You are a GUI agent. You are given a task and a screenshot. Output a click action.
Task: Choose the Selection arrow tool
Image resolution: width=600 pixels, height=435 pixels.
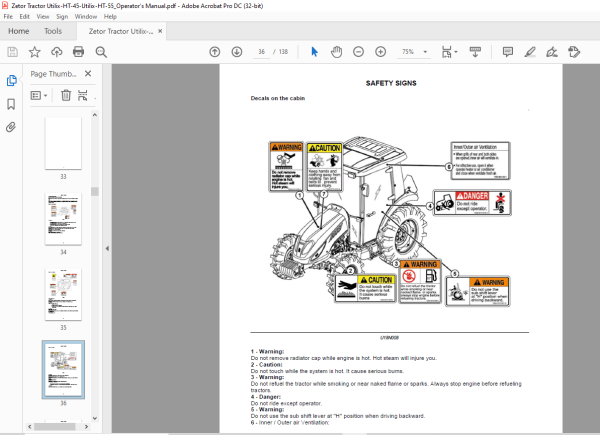(315, 52)
